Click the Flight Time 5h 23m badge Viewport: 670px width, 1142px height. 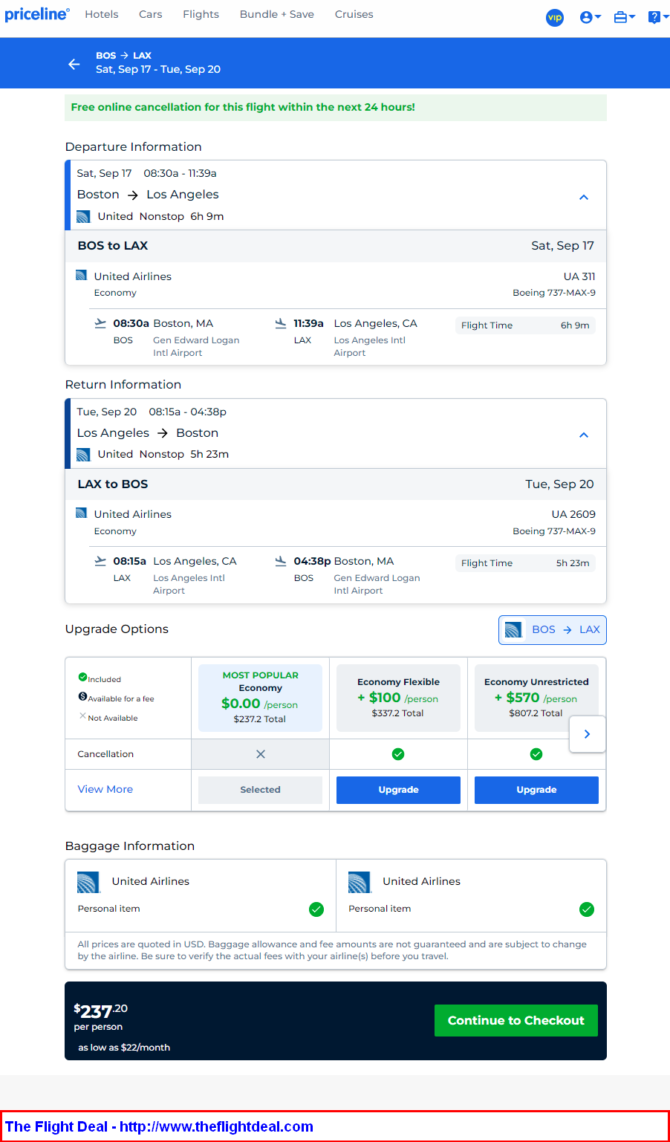pos(525,564)
